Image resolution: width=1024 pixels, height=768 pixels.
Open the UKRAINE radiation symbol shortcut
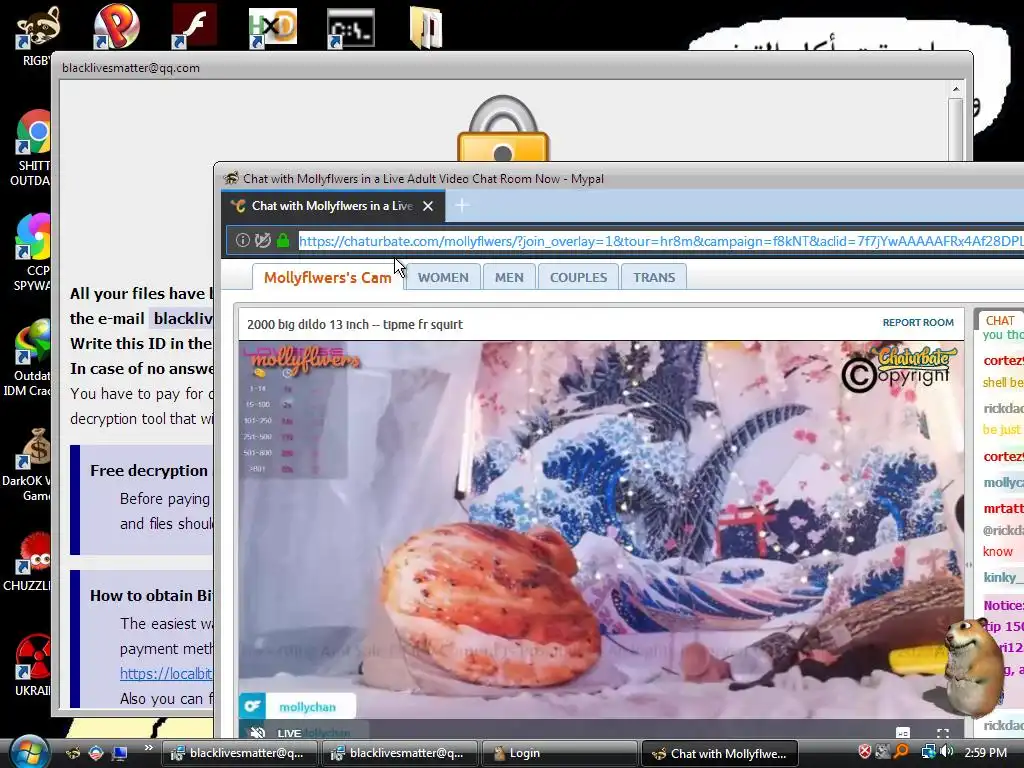pyautogui.click(x=33, y=657)
